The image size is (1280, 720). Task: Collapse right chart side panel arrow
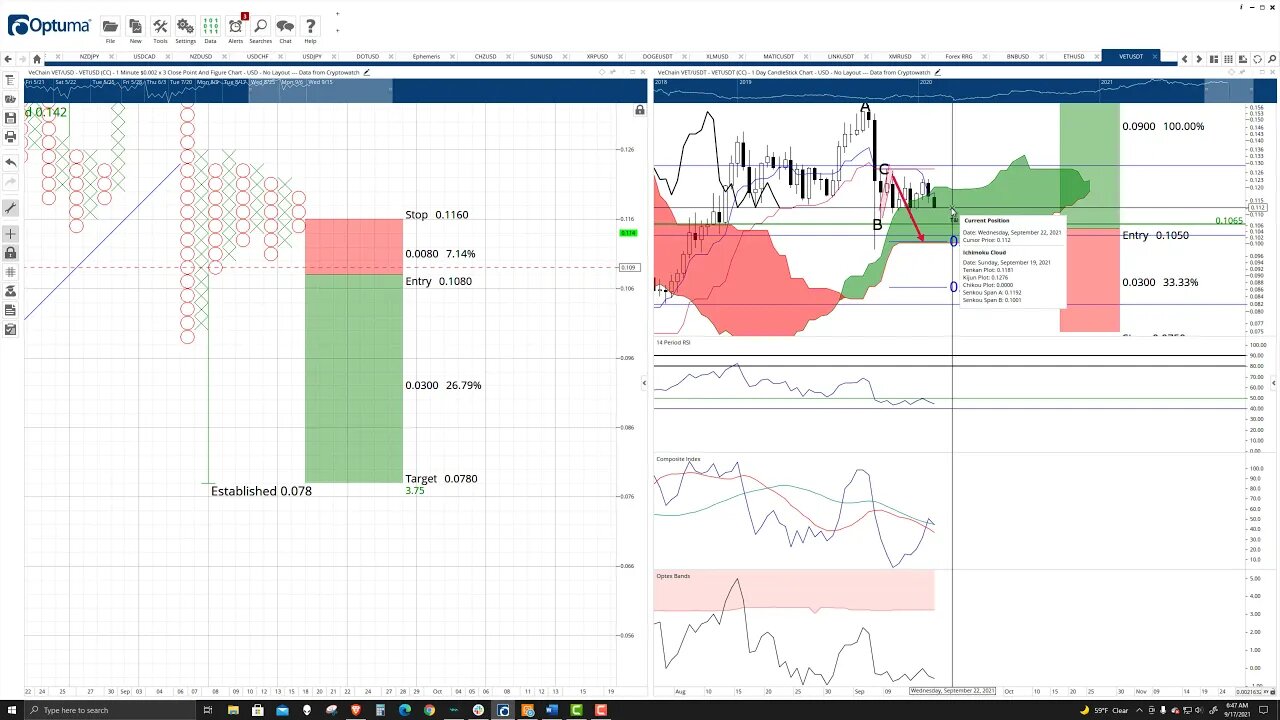point(1274,382)
